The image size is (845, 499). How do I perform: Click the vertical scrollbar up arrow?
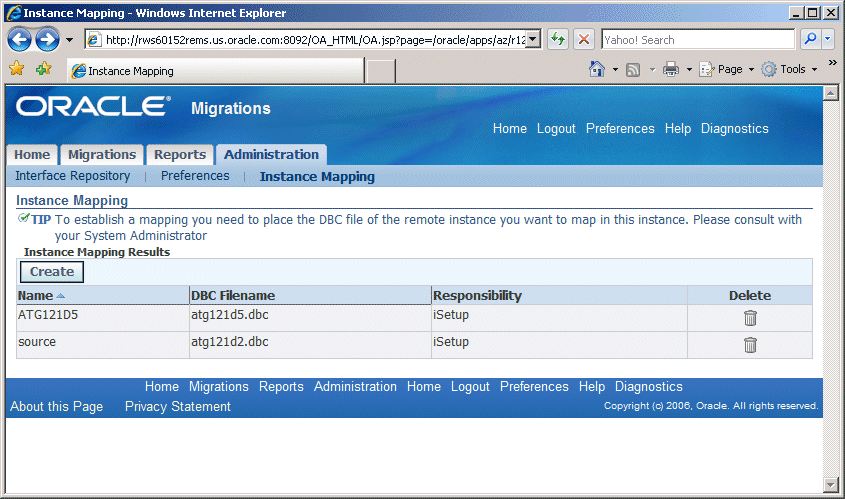pyautogui.click(x=830, y=93)
